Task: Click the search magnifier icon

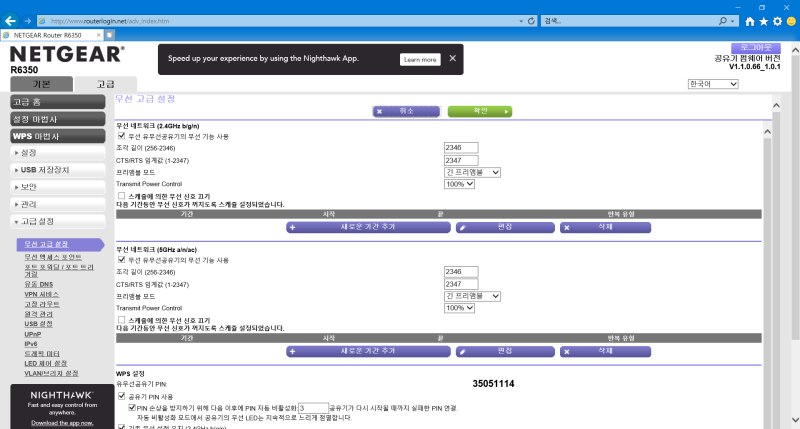Action: pyautogui.click(x=722, y=21)
